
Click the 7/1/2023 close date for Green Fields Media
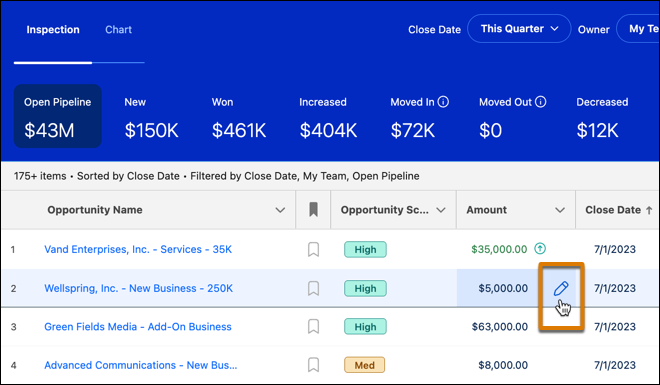[615, 327]
